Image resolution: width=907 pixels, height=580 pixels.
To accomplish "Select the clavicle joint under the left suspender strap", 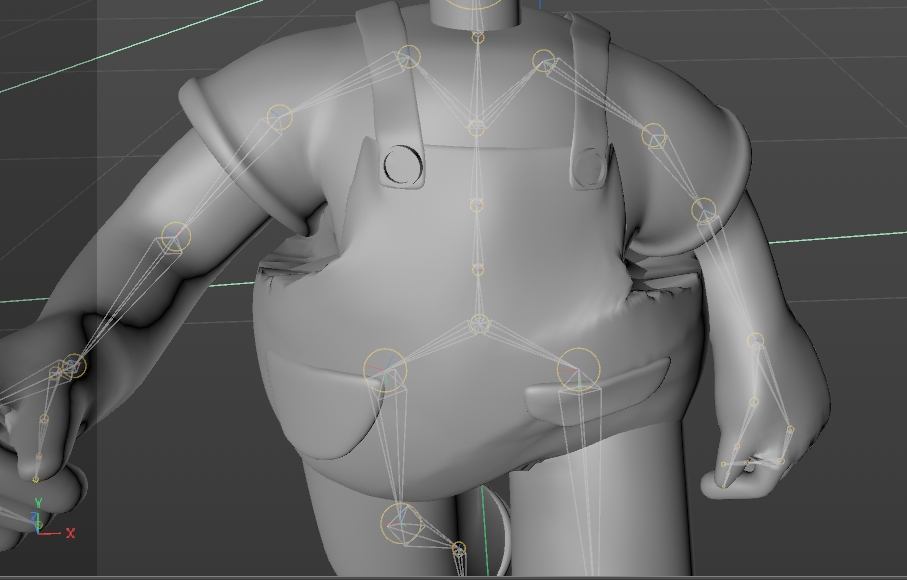I will [409, 57].
